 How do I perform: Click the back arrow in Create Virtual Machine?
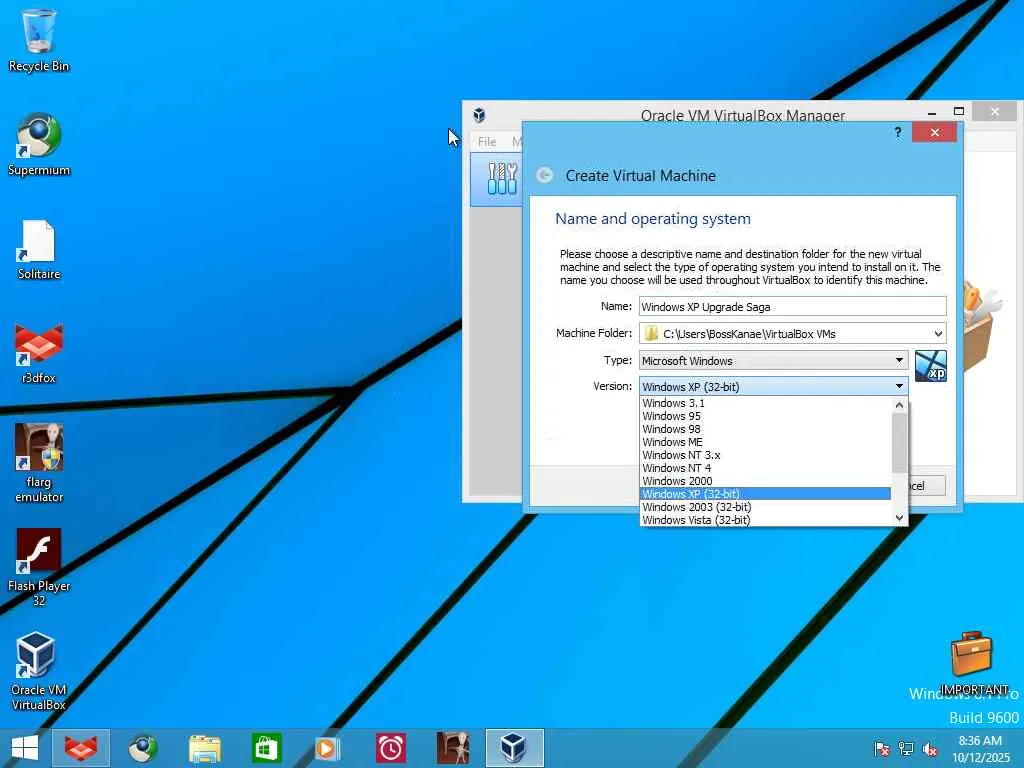point(545,175)
